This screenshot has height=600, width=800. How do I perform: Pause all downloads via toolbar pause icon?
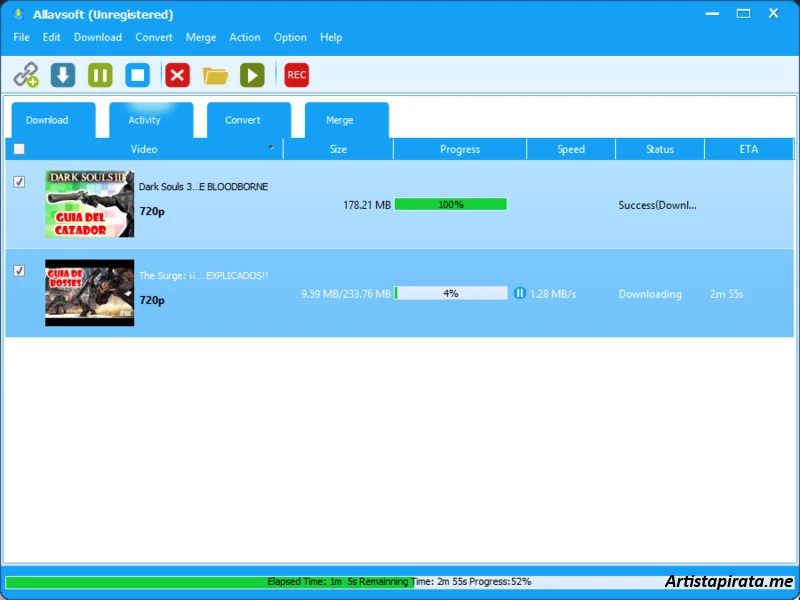coord(99,74)
